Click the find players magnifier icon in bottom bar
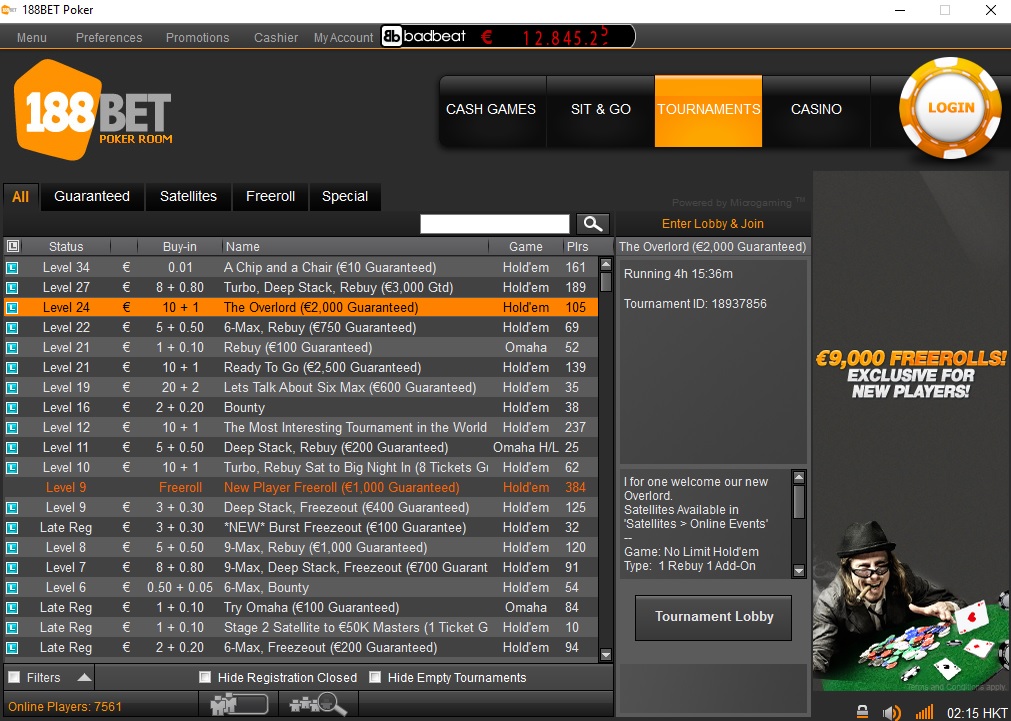The height and width of the screenshot is (721, 1011). point(318,704)
